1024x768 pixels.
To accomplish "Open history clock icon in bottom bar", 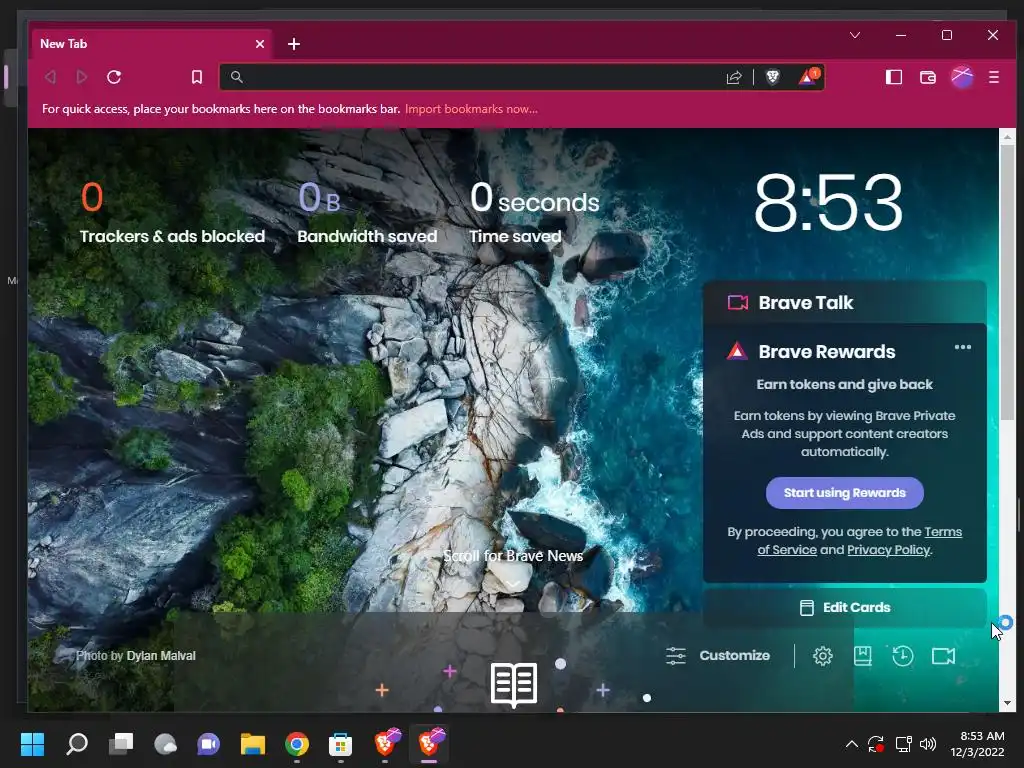I will coord(903,656).
